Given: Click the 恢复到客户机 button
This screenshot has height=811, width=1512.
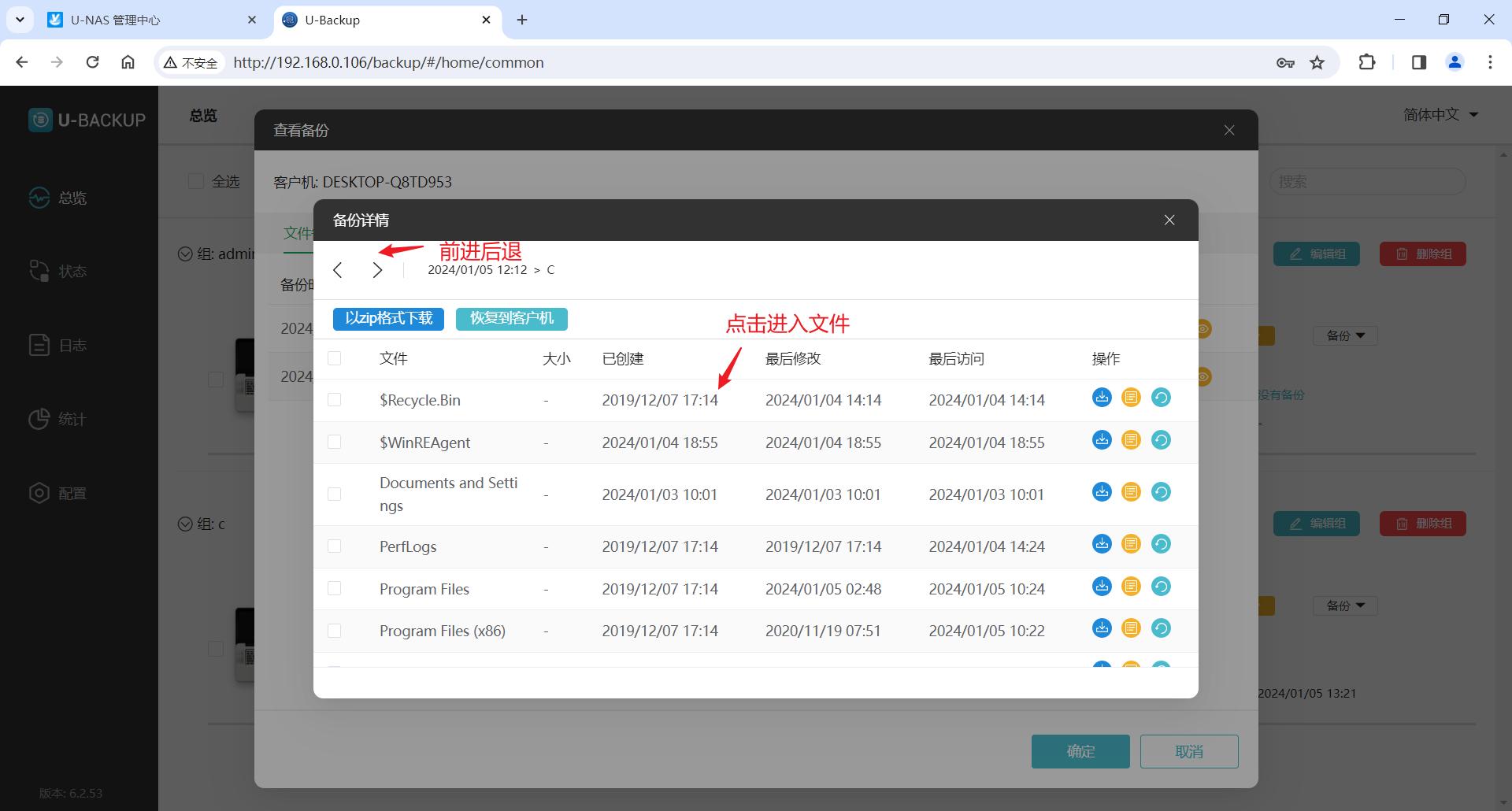Looking at the screenshot, I should 511,319.
